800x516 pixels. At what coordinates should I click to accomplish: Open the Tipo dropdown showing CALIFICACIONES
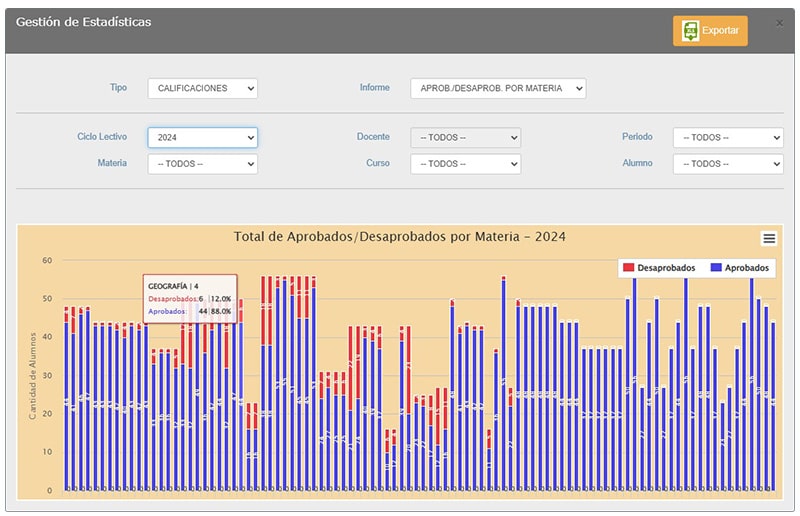[x=203, y=88]
